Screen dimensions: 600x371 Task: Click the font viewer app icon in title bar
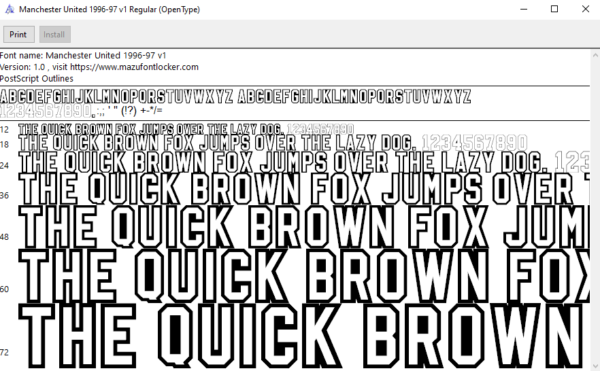[x=10, y=9]
